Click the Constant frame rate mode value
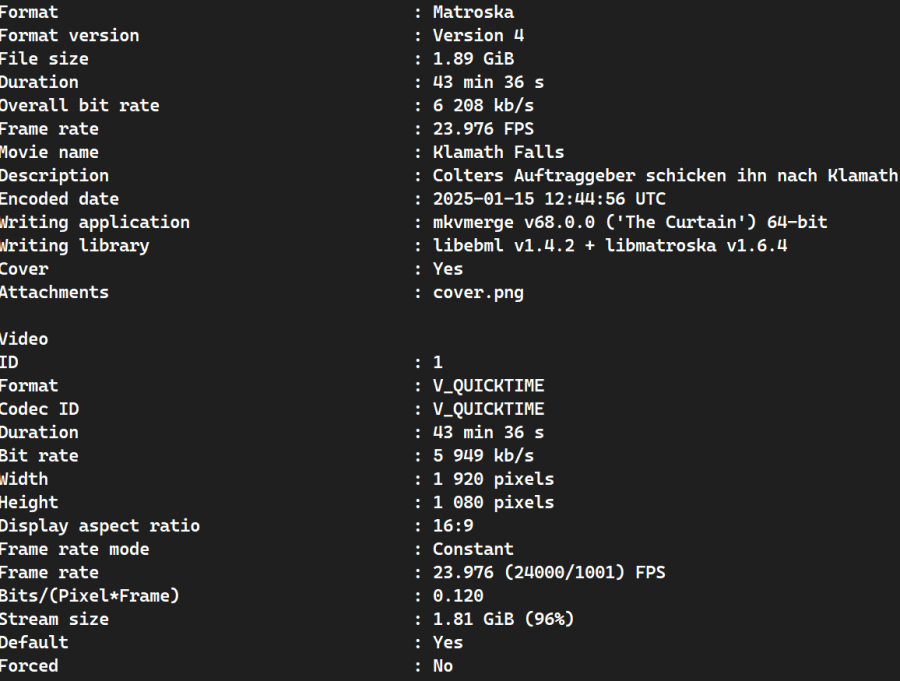Screen dimensions: 900x681 tap(473, 549)
